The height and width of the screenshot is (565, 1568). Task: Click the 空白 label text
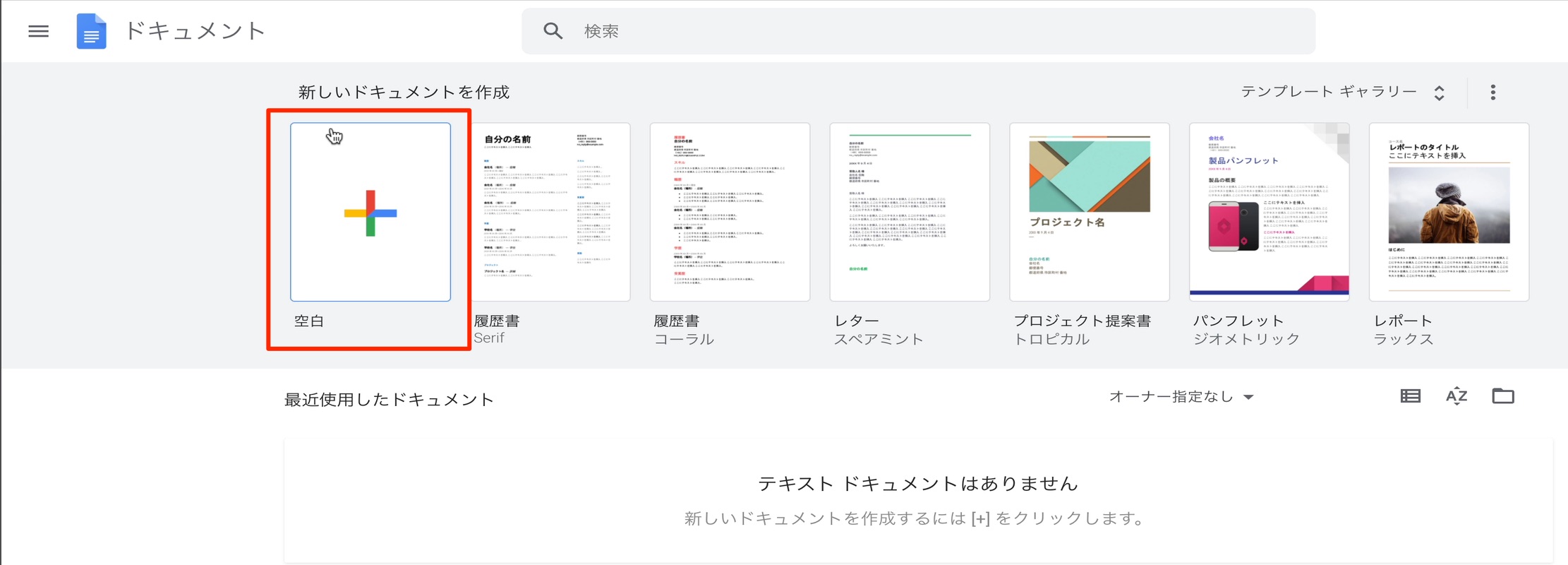click(x=309, y=321)
